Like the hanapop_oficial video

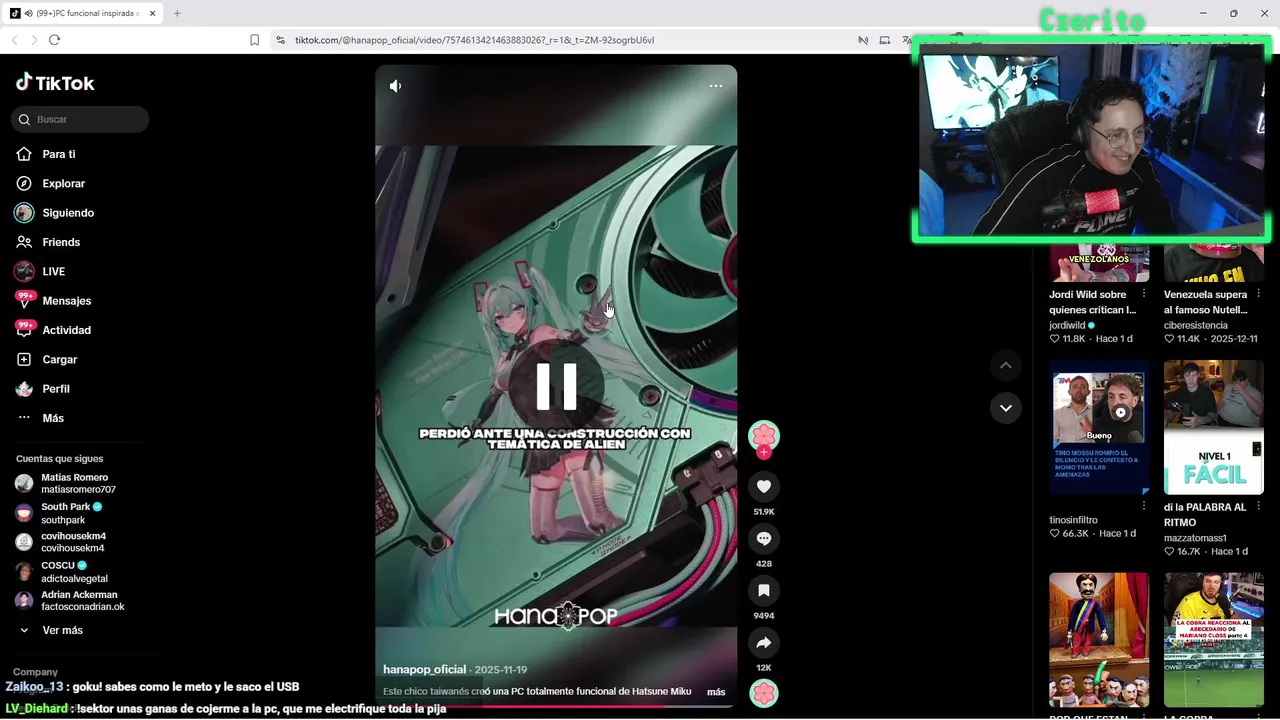tap(764, 486)
